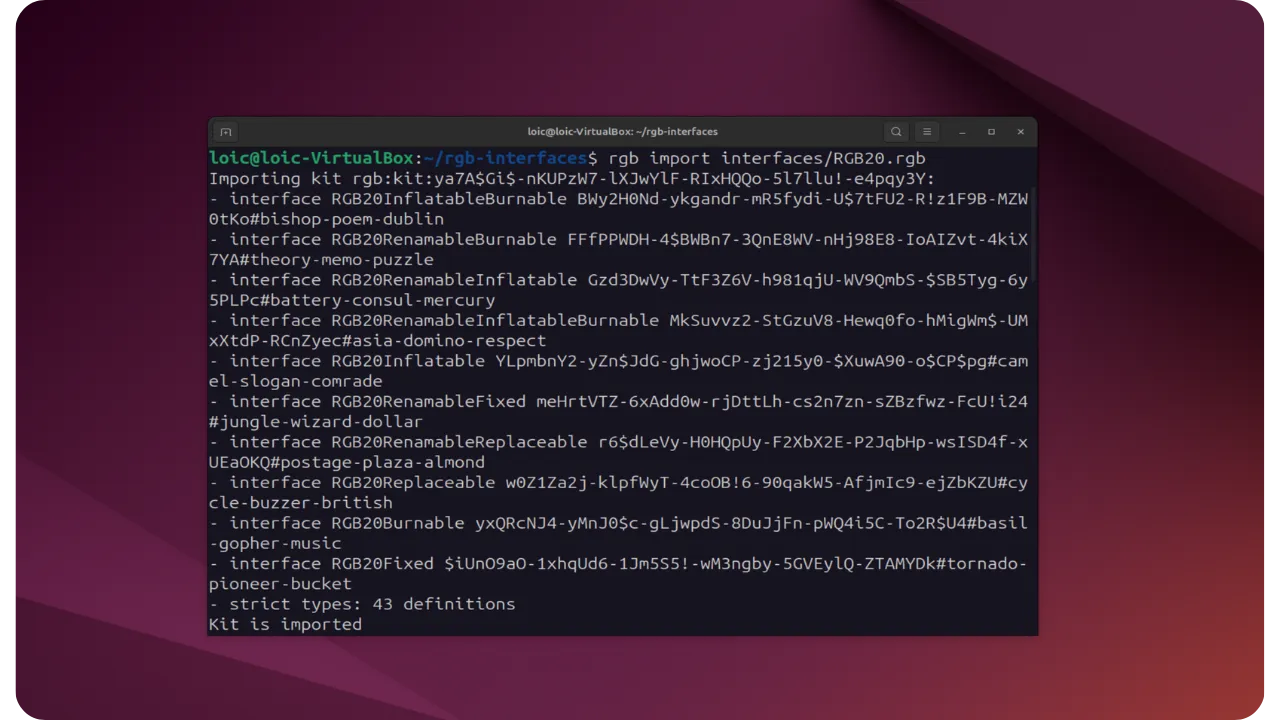Click the blue ~/rgb-interfaces path in the prompt
The image size is (1280, 720).
pyautogui.click(x=505, y=158)
